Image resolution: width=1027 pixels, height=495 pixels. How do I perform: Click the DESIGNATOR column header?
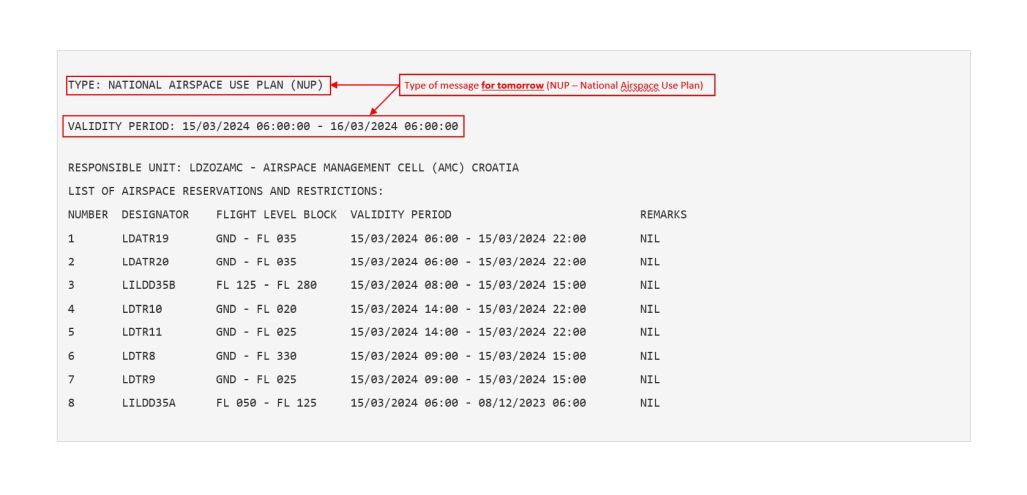pos(155,215)
